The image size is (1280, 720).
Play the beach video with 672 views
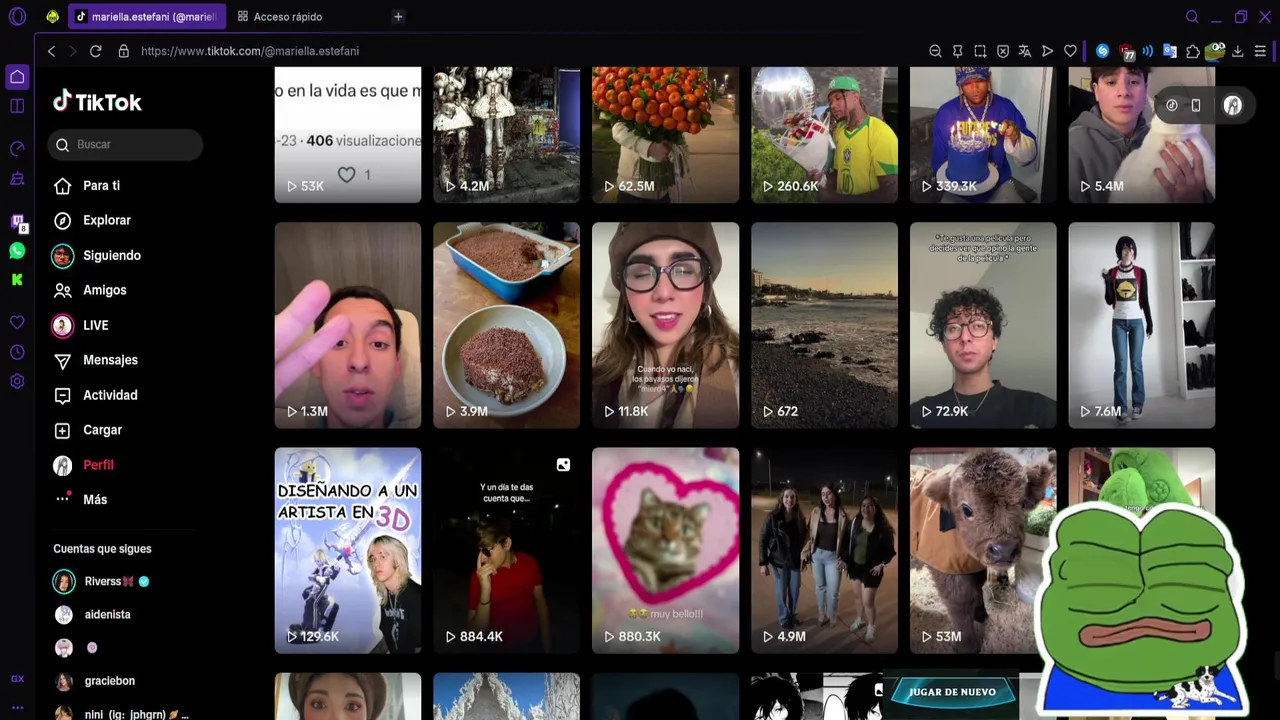point(824,325)
